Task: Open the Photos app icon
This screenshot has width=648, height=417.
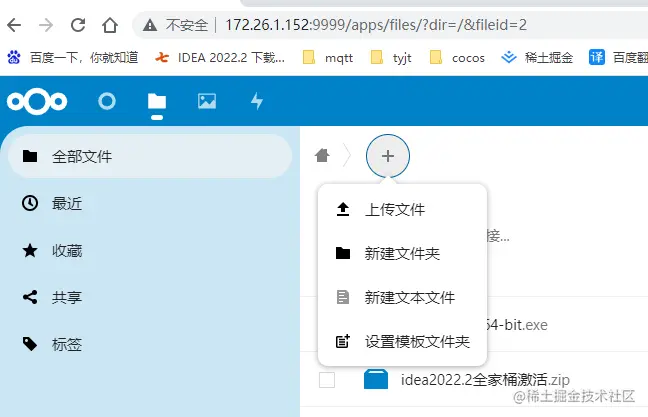Action: pos(207,101)
